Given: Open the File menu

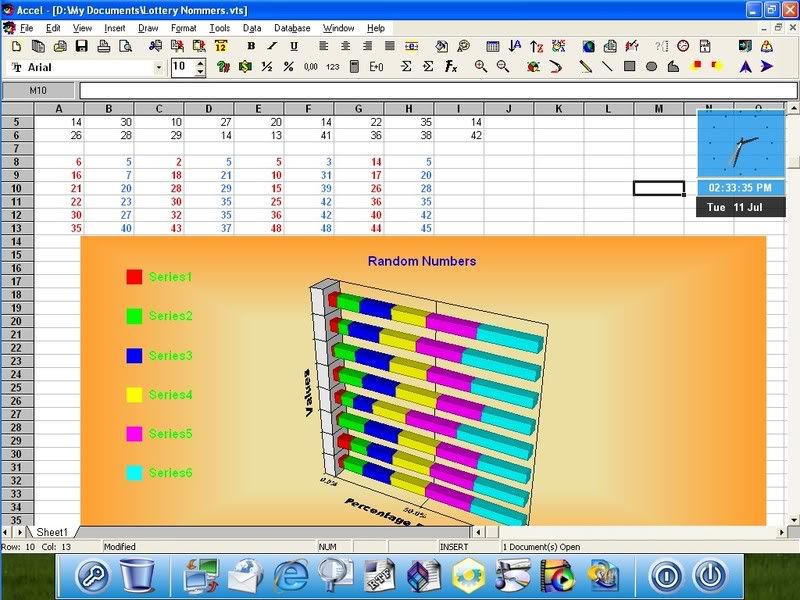Looking at the screenshot, I should pyautogui.click(x=26, y=28).
